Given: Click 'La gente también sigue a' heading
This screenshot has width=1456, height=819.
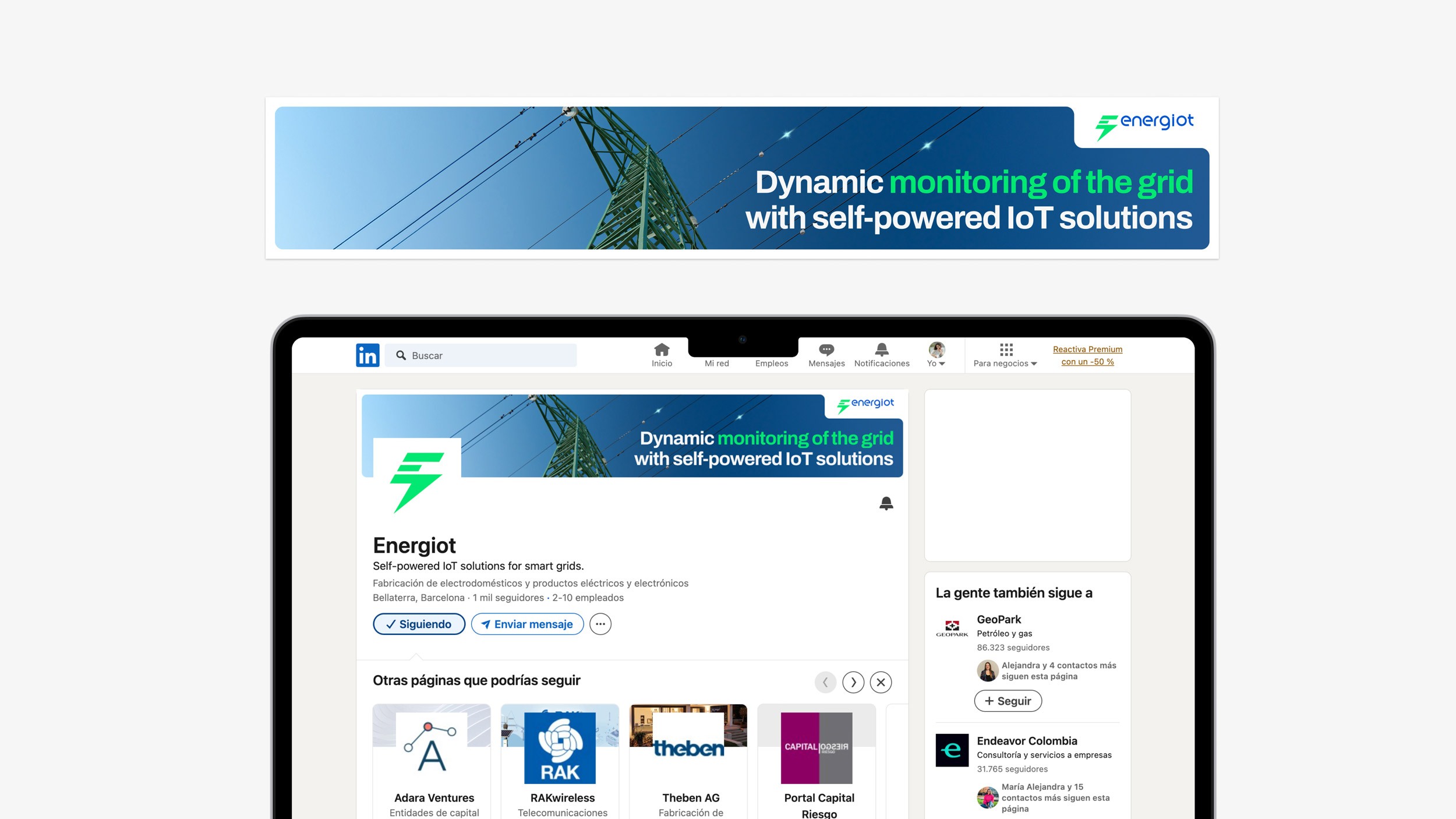Looking at the screenshot, I should click(1014, 593).
